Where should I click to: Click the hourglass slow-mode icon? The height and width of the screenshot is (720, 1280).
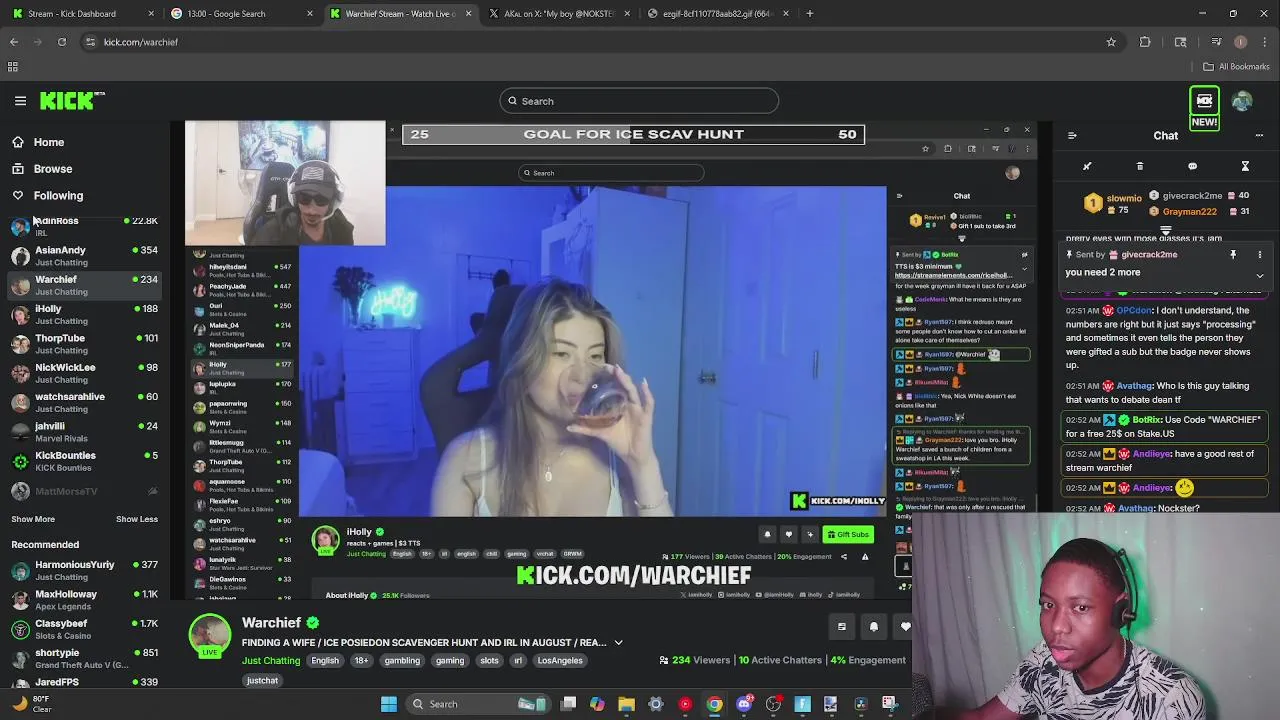click(x=1245, y=166)
